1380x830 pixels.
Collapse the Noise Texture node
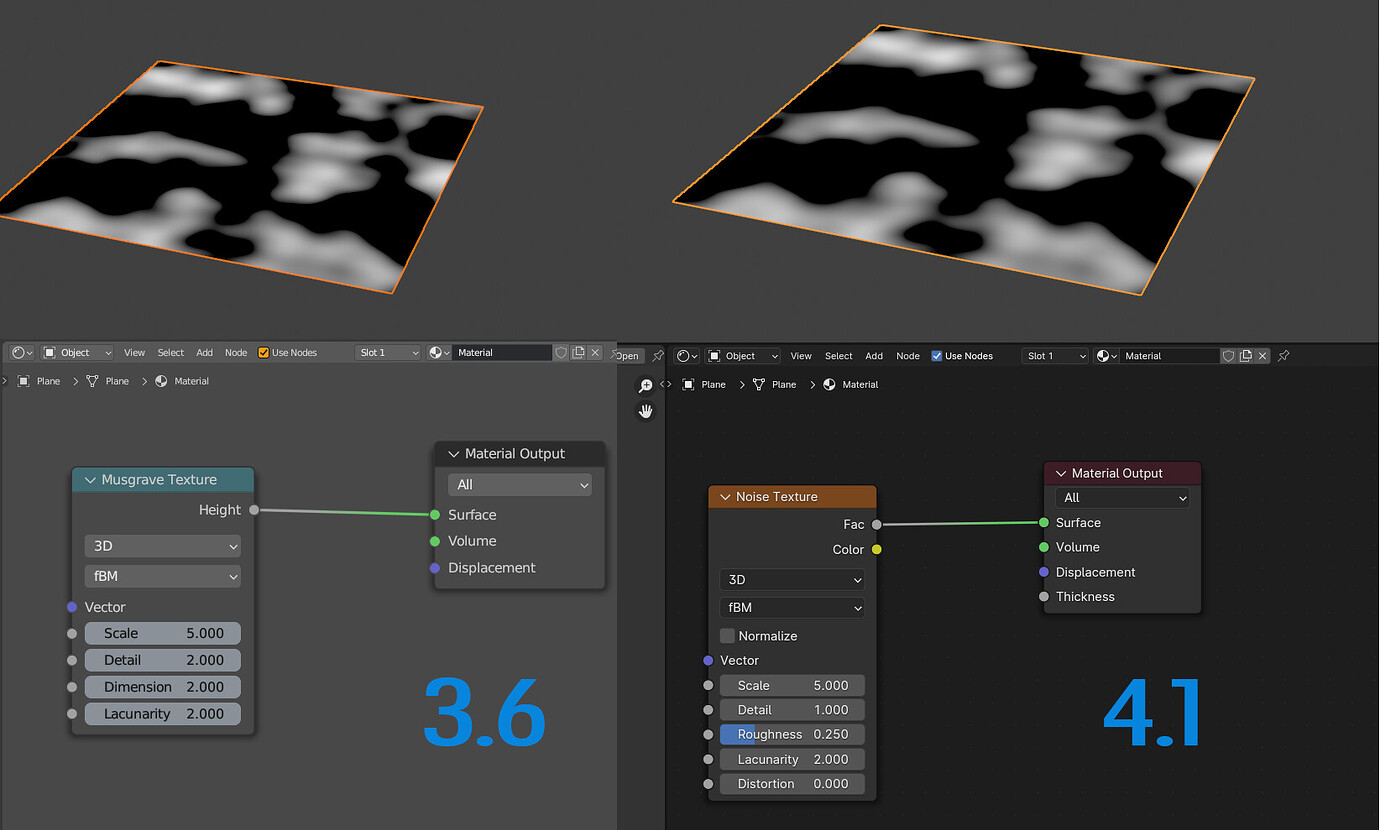coord(725,497)
